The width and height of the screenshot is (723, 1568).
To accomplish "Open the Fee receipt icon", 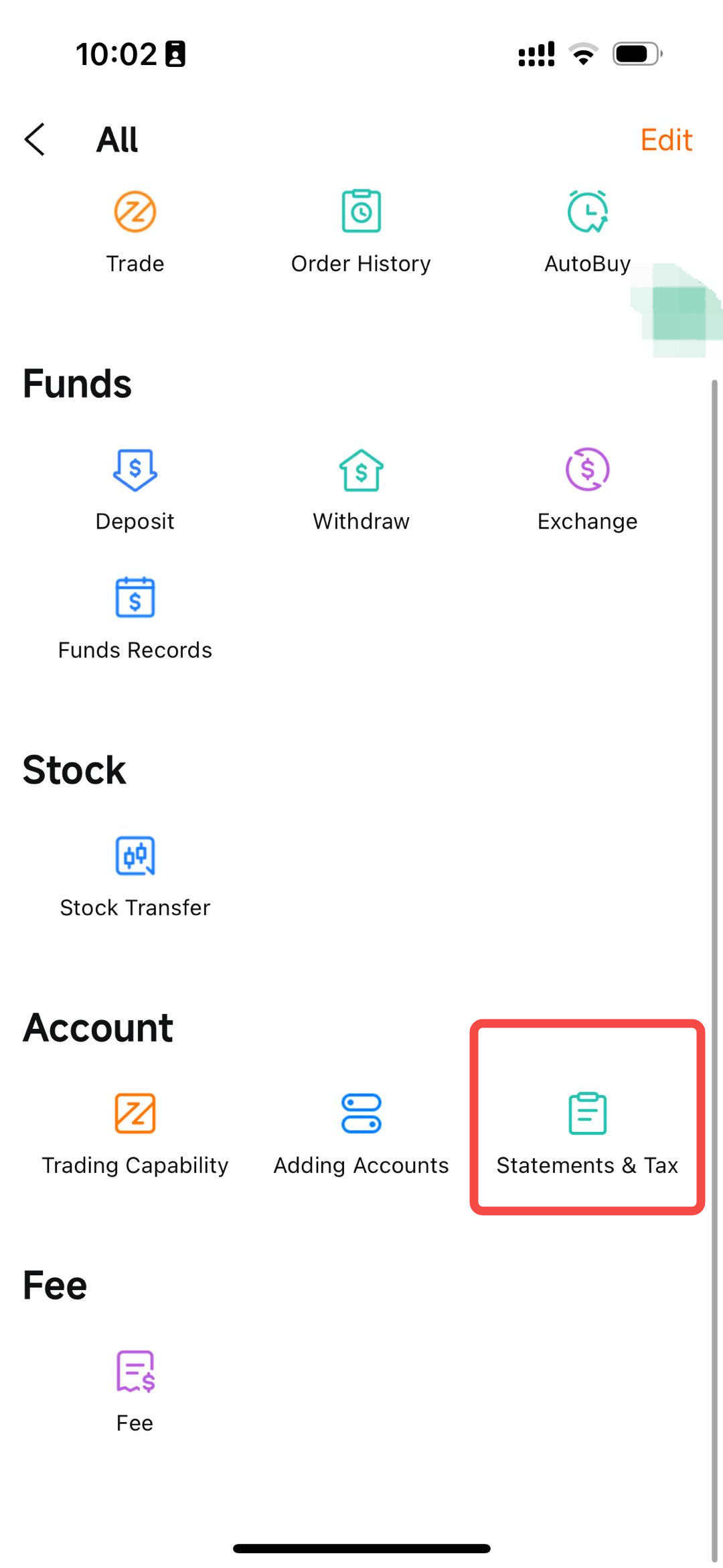I will click(135, 1371).
